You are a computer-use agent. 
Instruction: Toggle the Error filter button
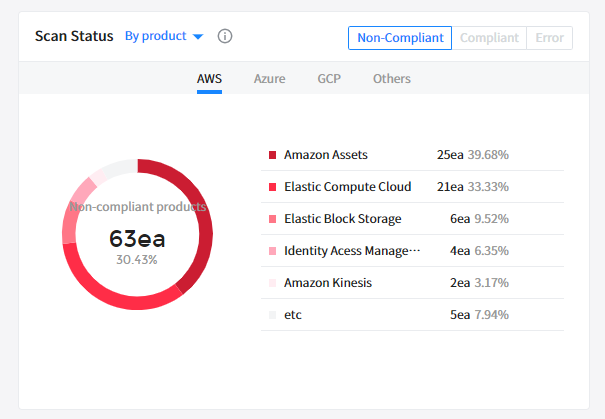tap(549, 38)
